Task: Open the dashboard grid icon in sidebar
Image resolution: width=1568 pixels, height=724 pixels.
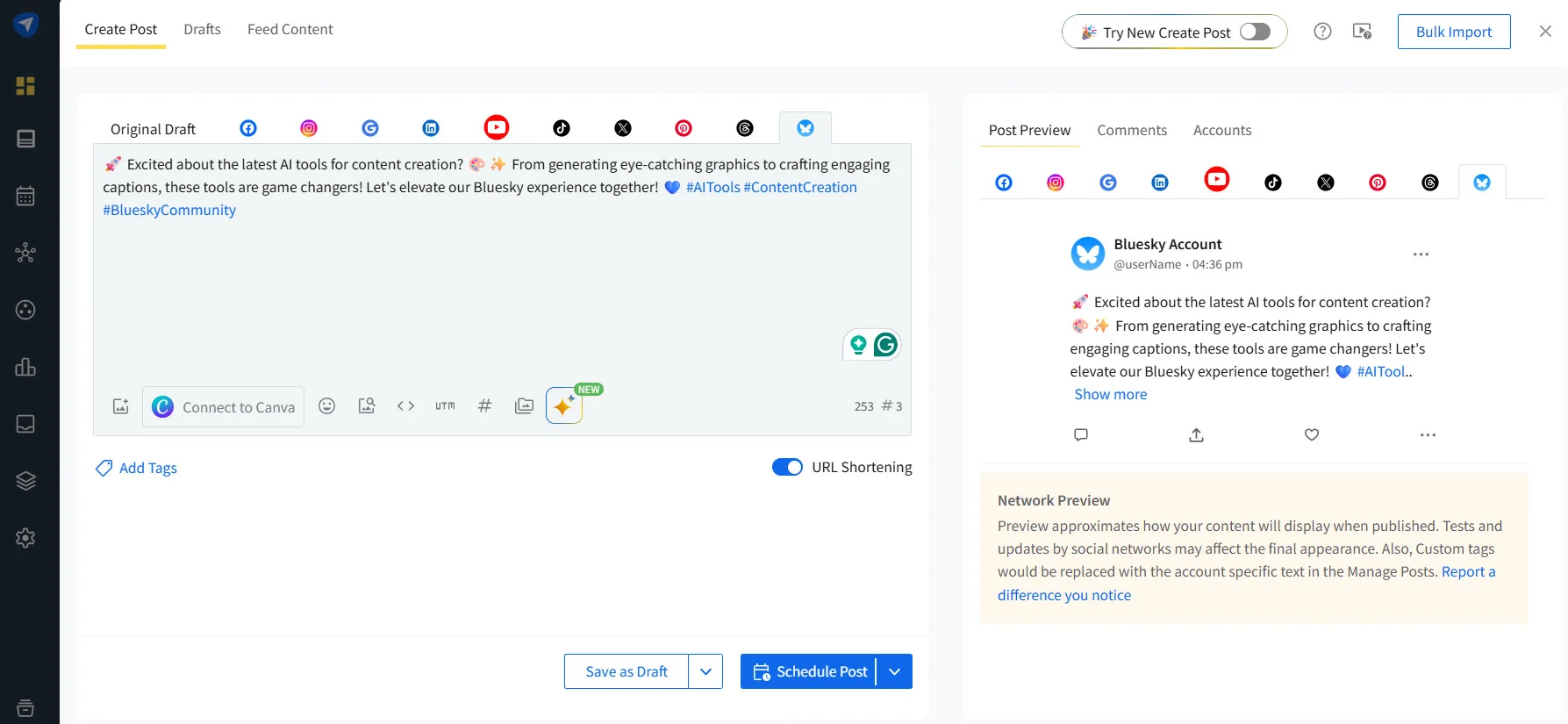Action: 25,86
